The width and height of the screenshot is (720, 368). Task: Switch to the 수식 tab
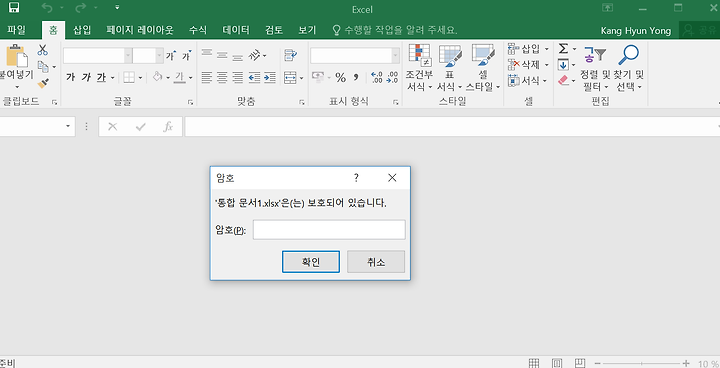(198, 30)
